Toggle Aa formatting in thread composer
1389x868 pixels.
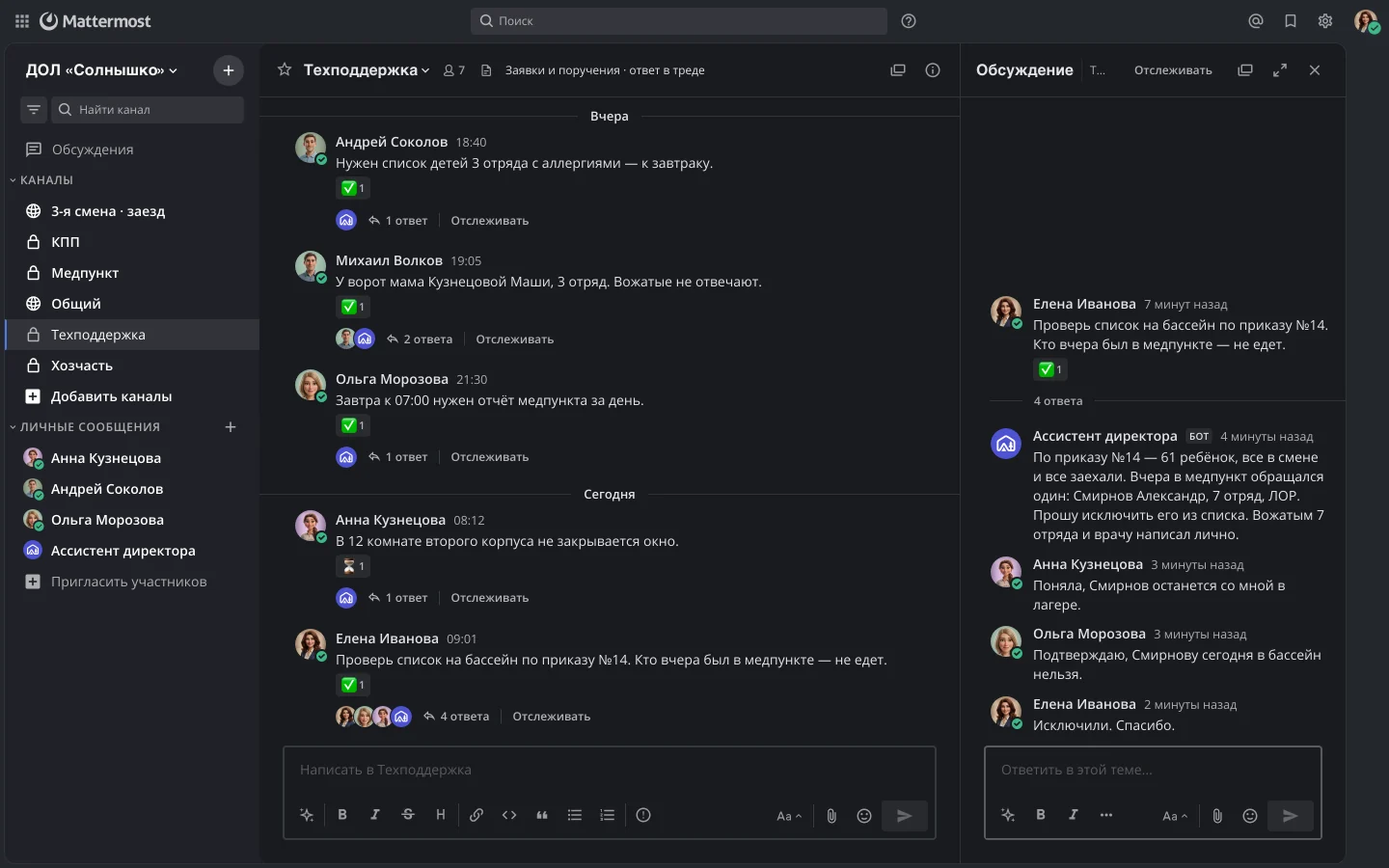tap(1175, 816)
